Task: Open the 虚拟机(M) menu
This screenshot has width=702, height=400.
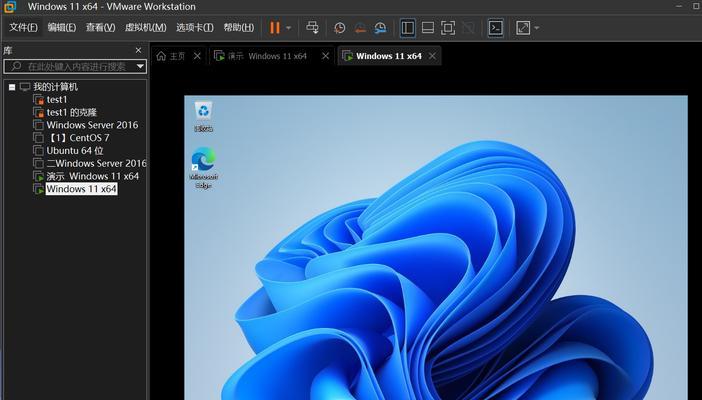Action: pyautogui.click(x=146, y=27)
